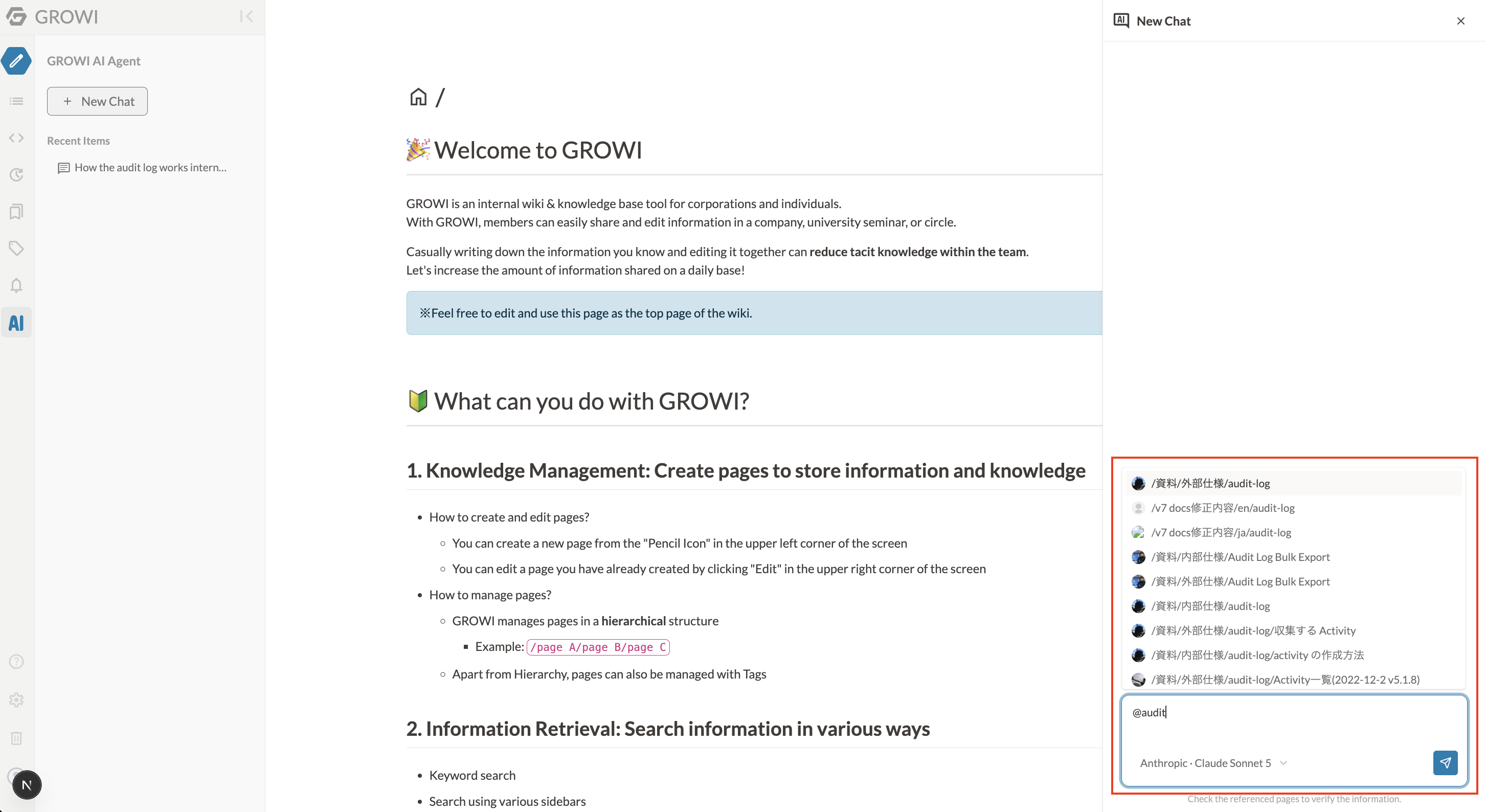Click the home breadcrumb icon
Screen dimensions: 1486x812
click(418, 97)
